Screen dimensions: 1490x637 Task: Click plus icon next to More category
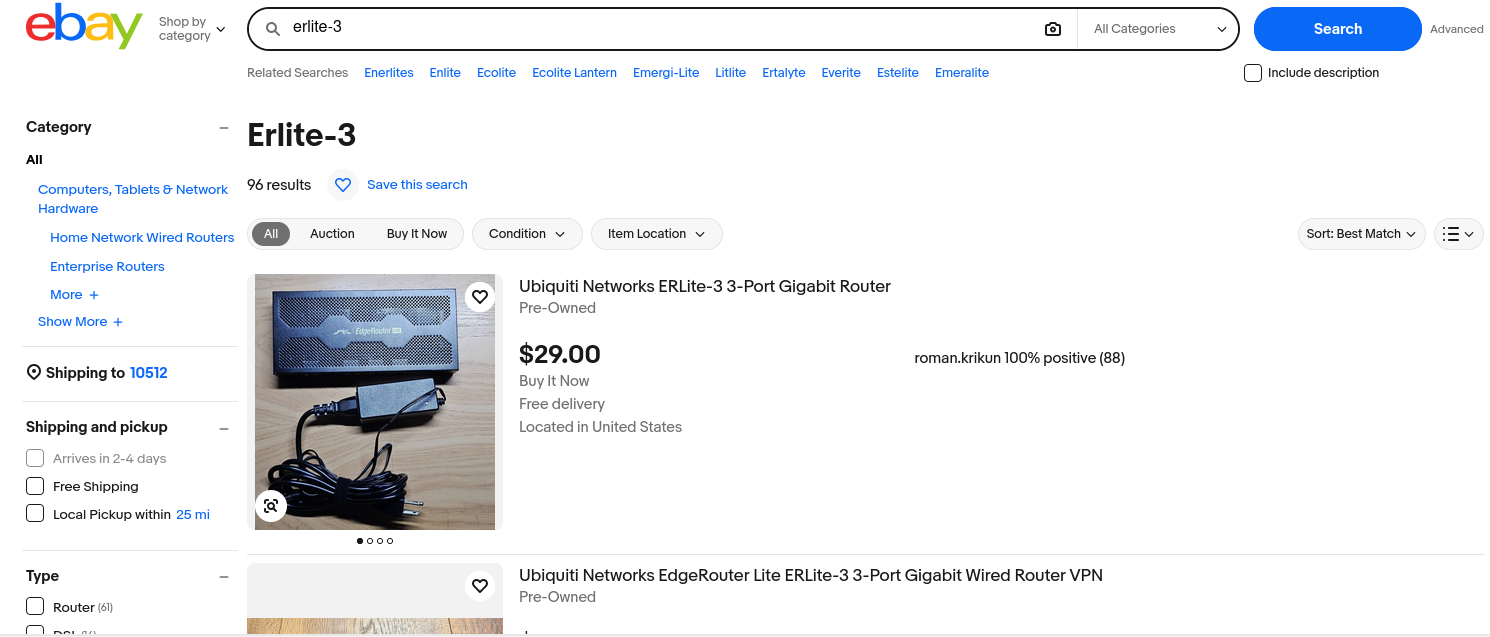click(94, 295)
